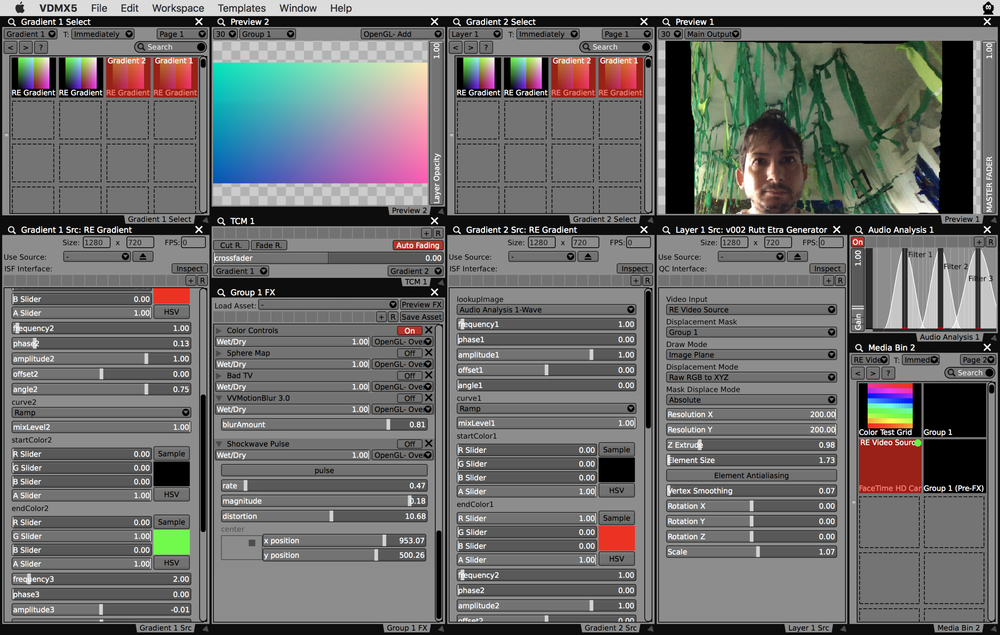Remove the Bad TV effect
Viewport: 1000px width, 635px height.
tap(429, 376)
